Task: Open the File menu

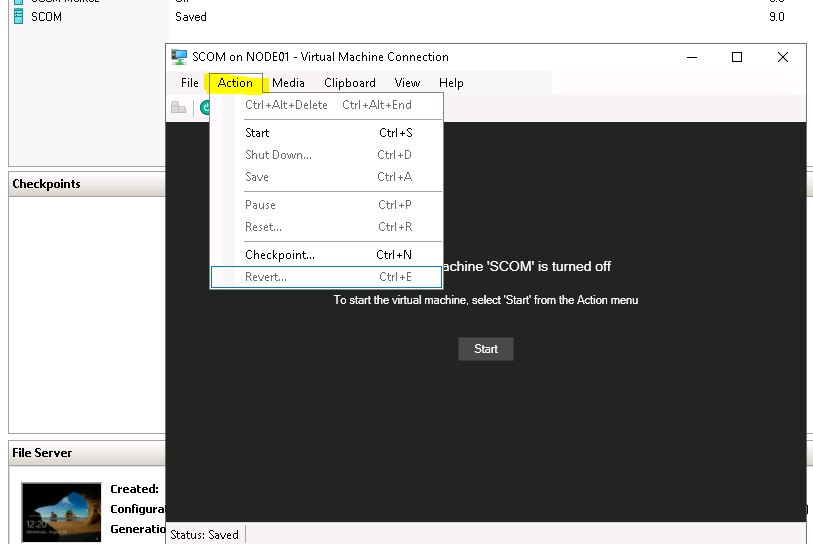Action: pyautogui.click(x=189, y=83)
